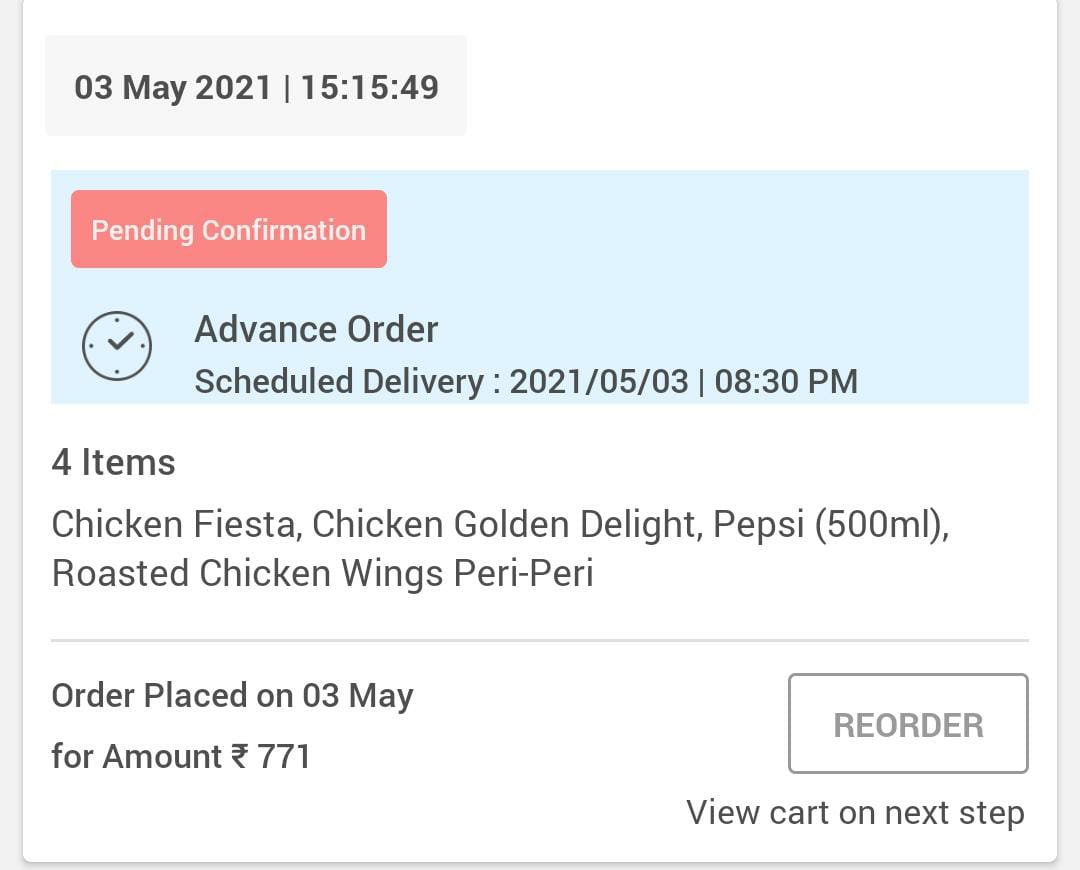Screen dimensions: 1080x870
Task: Select the Pepsi (500ml) item text
Action: tap(831, 525)
